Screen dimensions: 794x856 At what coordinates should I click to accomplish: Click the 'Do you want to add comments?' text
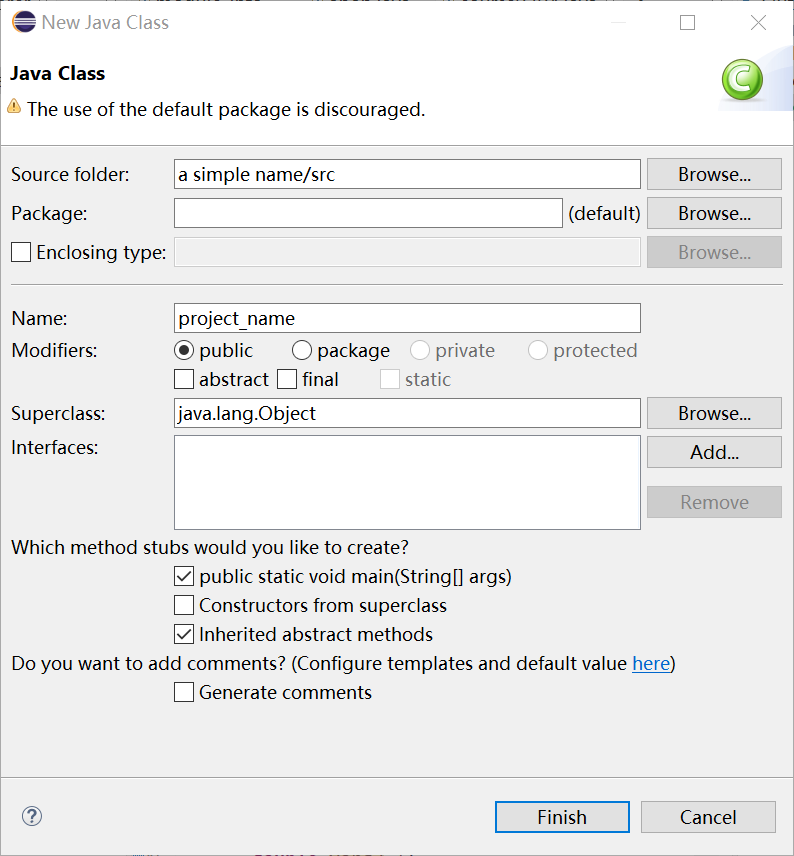point(149,663)
